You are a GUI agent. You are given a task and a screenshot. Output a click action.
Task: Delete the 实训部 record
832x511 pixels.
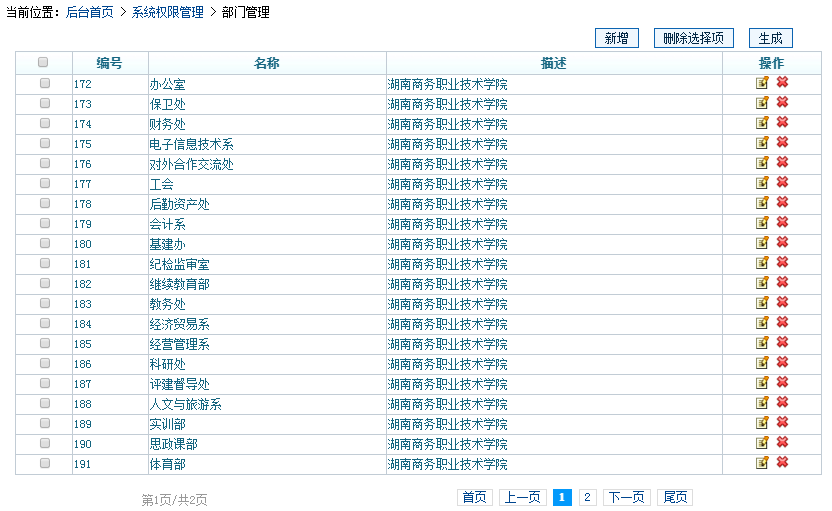782,423
